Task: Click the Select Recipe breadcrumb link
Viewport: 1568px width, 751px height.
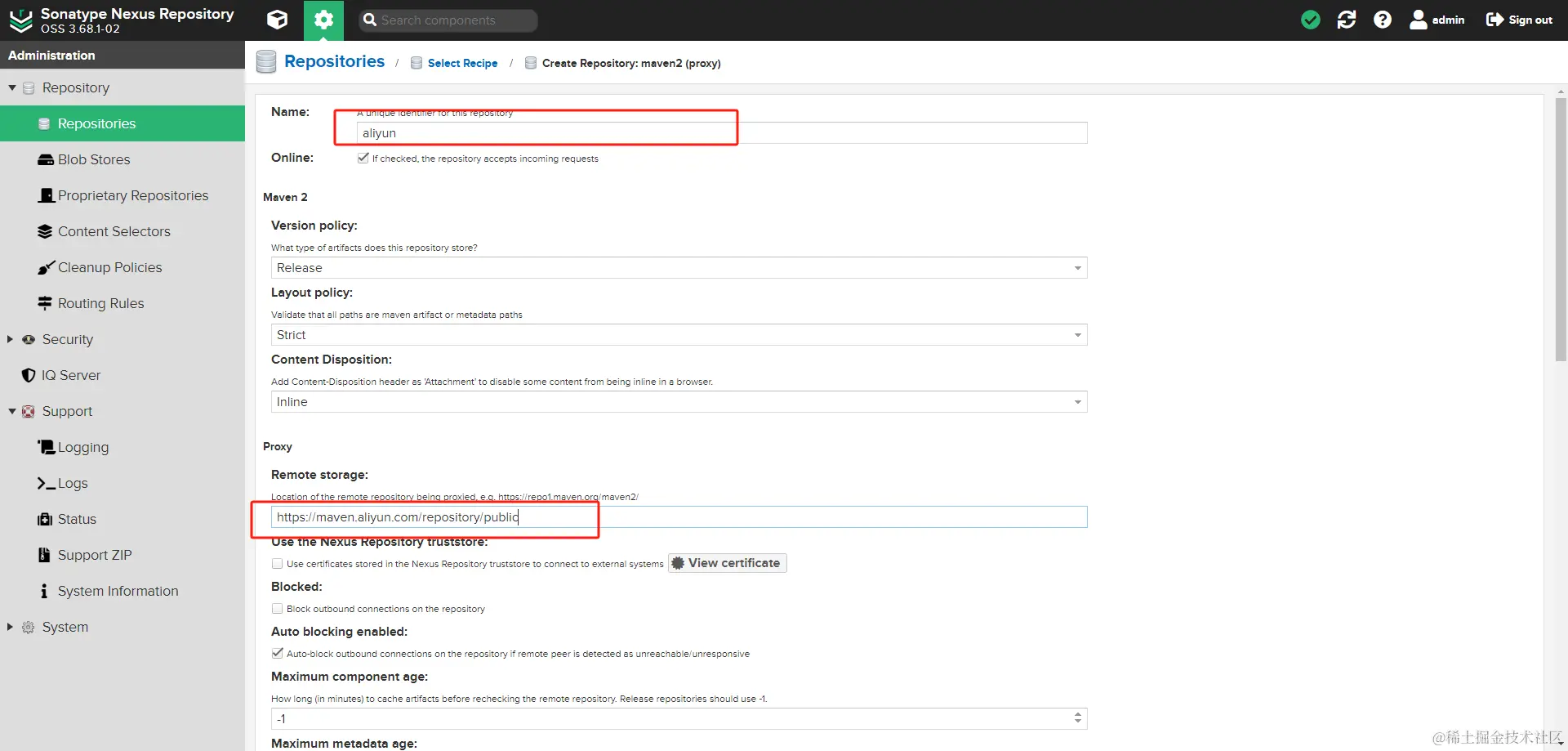Action: click(462, 63)
